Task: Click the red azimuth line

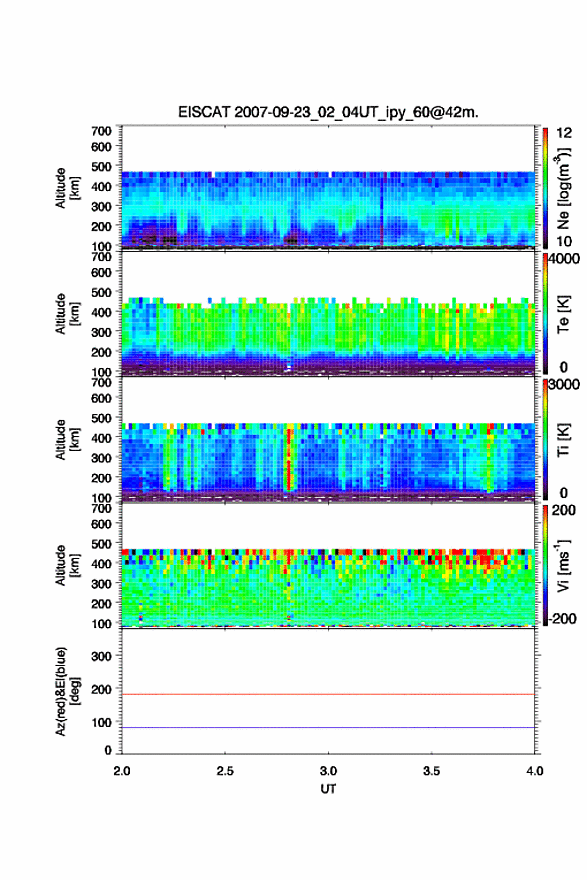Action: [328, 694]
